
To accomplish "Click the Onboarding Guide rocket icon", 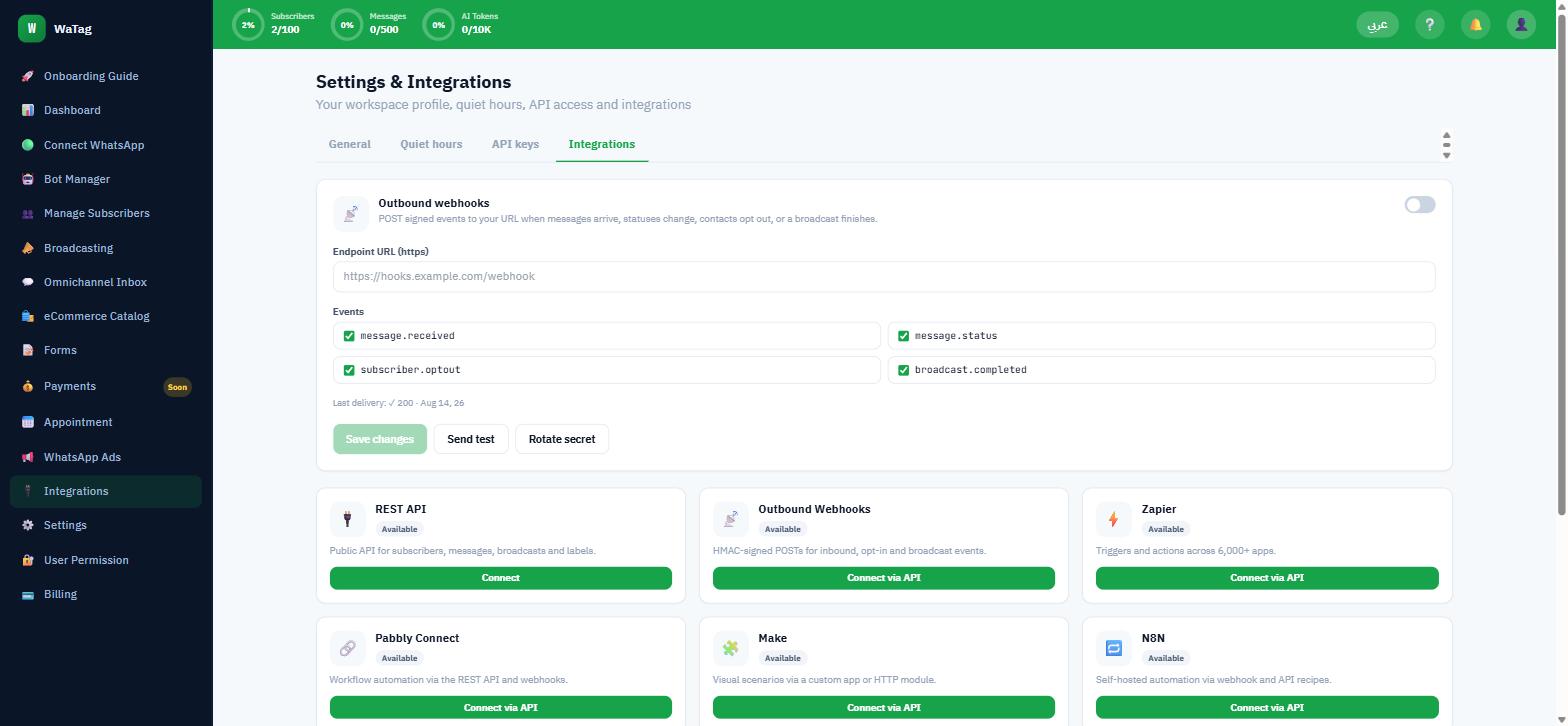I will pyautogui.click(x=28, y=76).
